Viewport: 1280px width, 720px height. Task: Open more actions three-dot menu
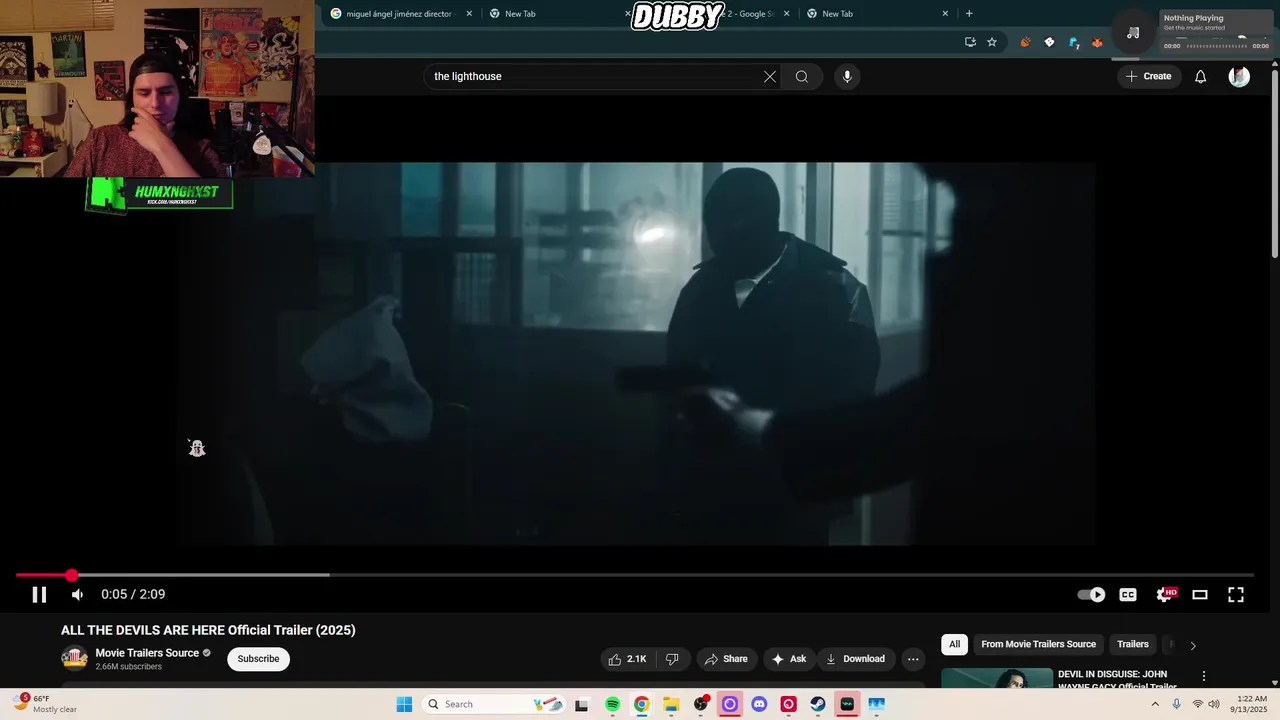click(913, 659)
